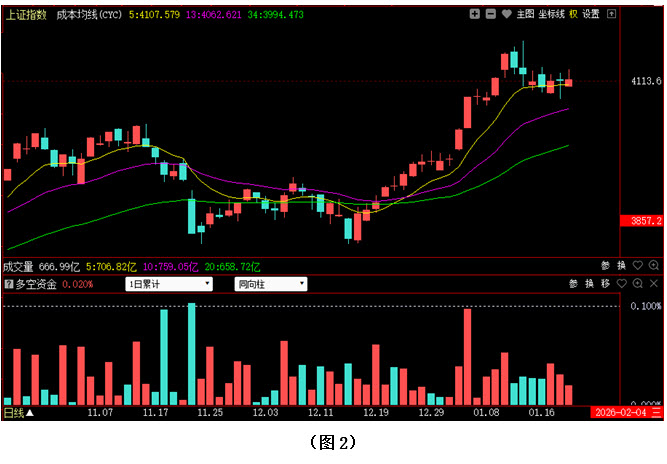Open the 1日累计 dropdown
This screenshot has width=667, height=464.
tap(168, 284)
